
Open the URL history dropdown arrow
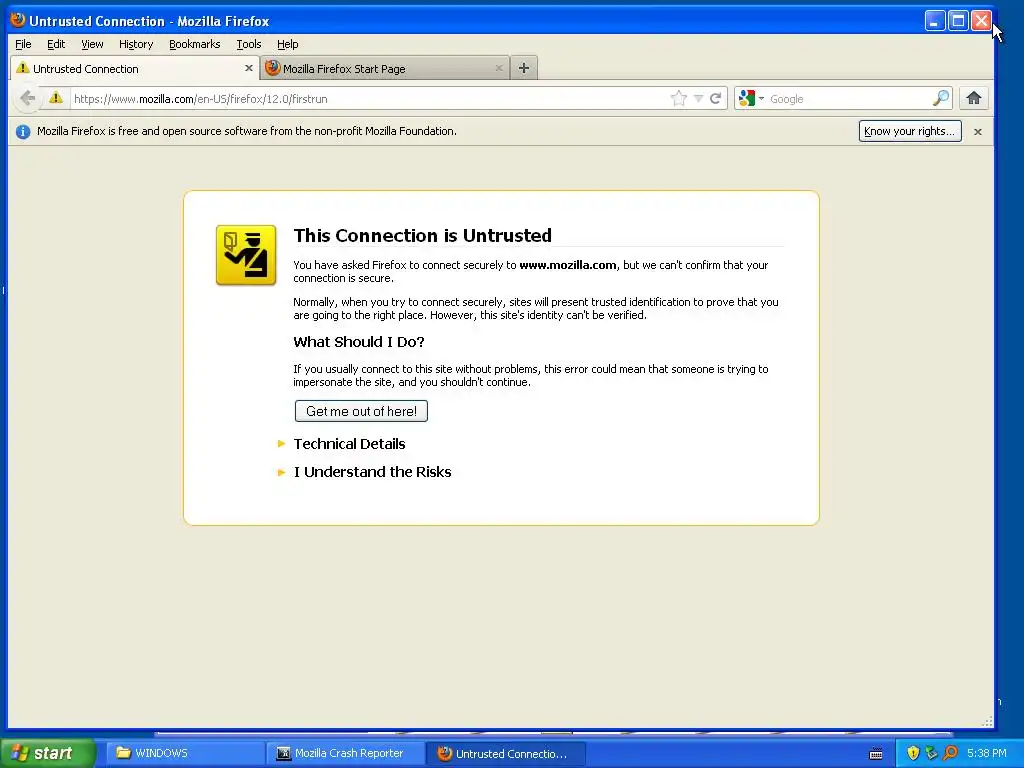point(698,99)
